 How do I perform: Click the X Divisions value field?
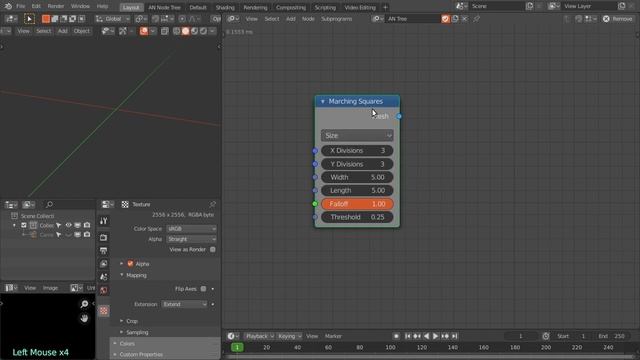pyautogui.click(x=357, y=151)
